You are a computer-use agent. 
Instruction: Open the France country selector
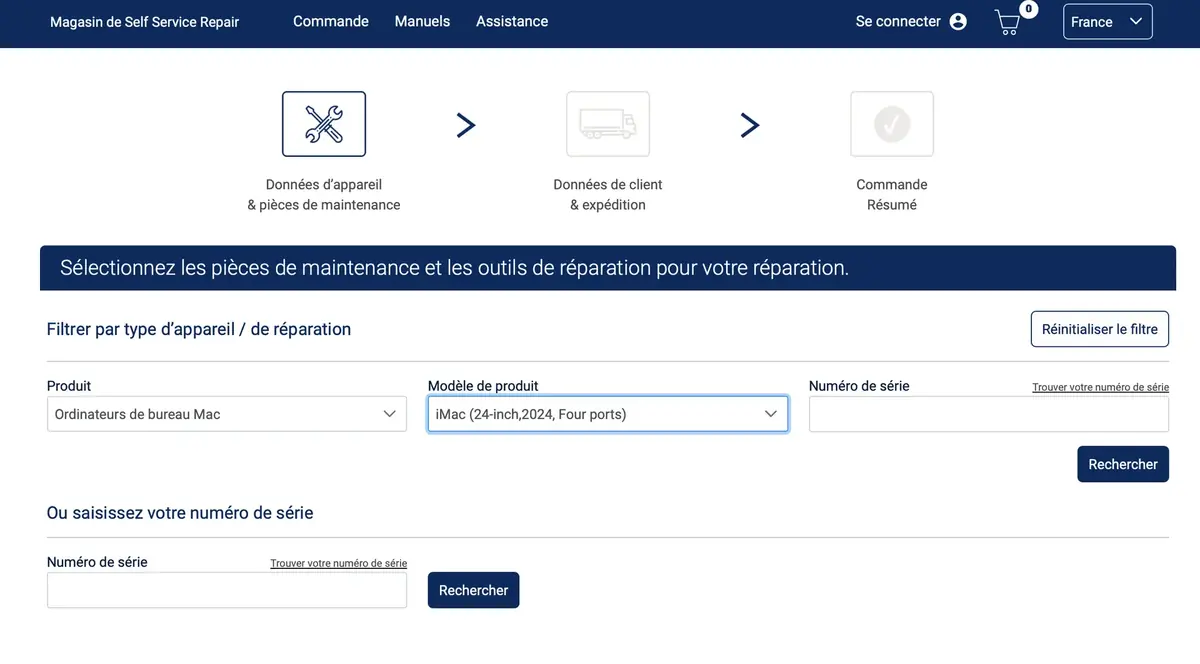pos(1107,22)
